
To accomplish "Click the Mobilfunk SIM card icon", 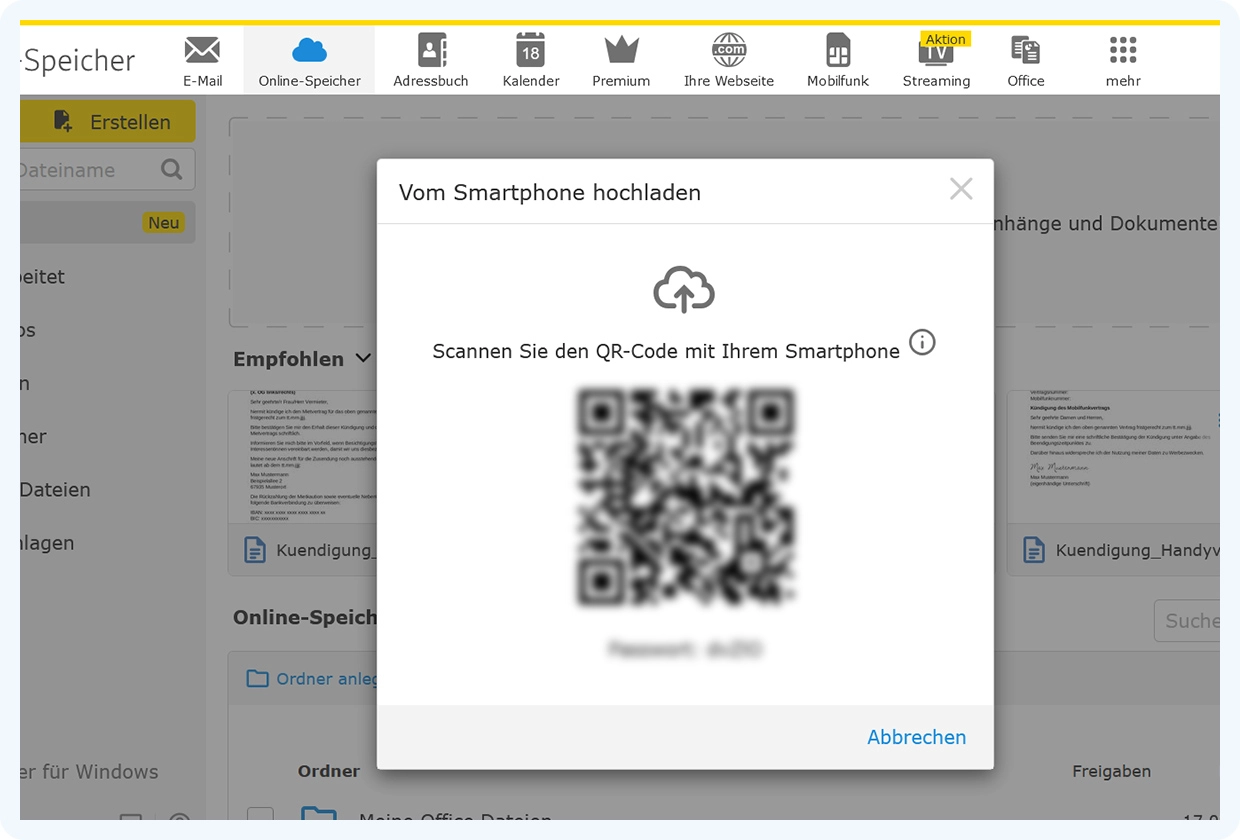I will coord(837,49).
